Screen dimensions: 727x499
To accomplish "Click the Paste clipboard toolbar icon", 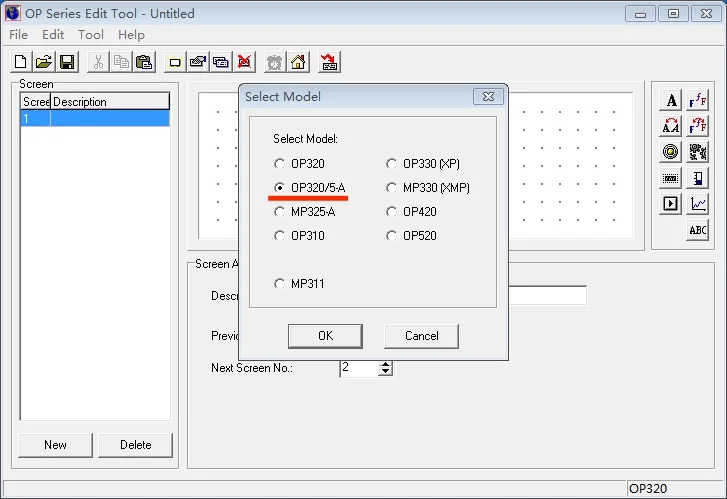I will pyautogui.click(x=144, y=62).
